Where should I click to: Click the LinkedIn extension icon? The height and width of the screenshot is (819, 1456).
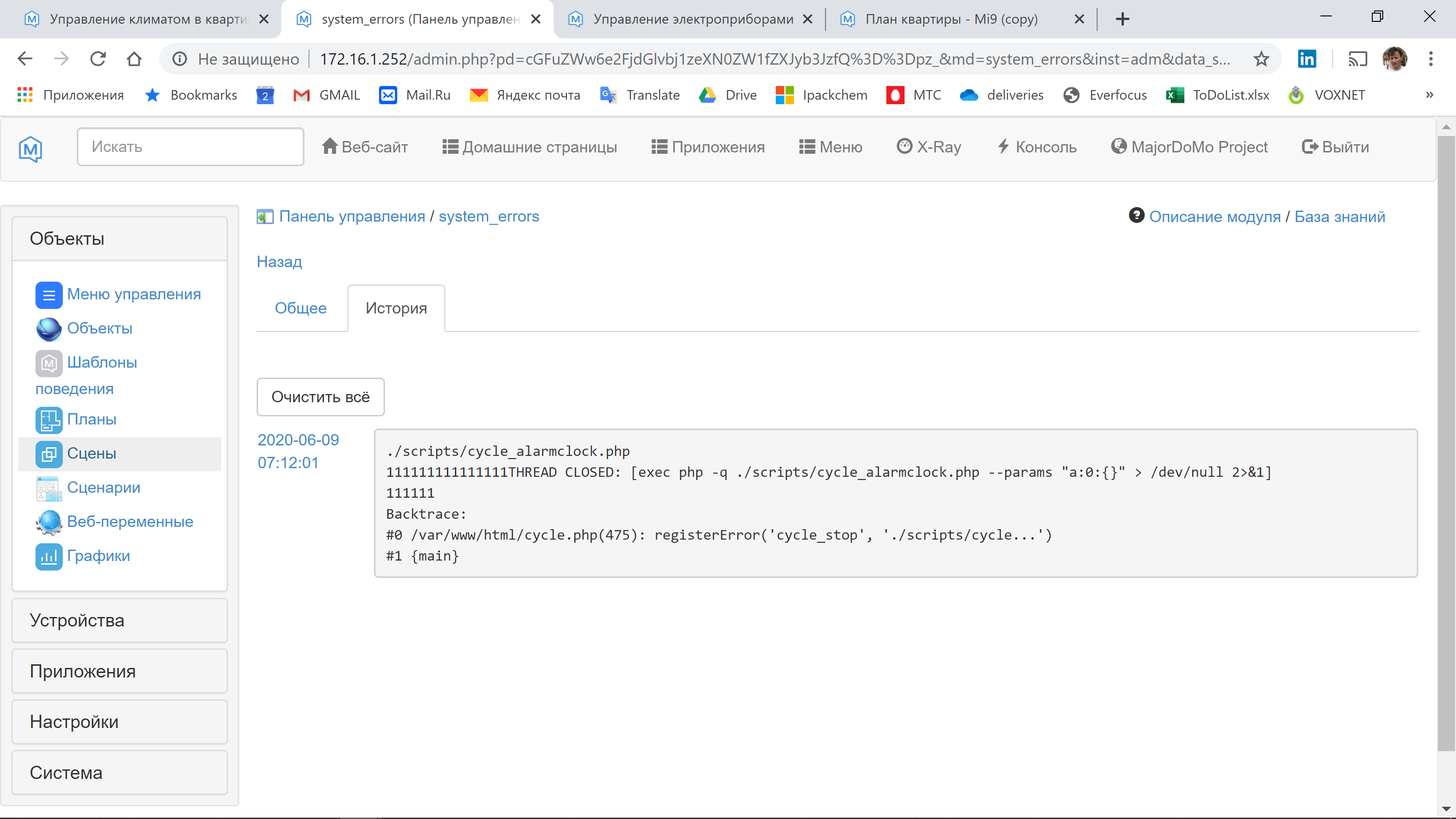(1307, 58)
